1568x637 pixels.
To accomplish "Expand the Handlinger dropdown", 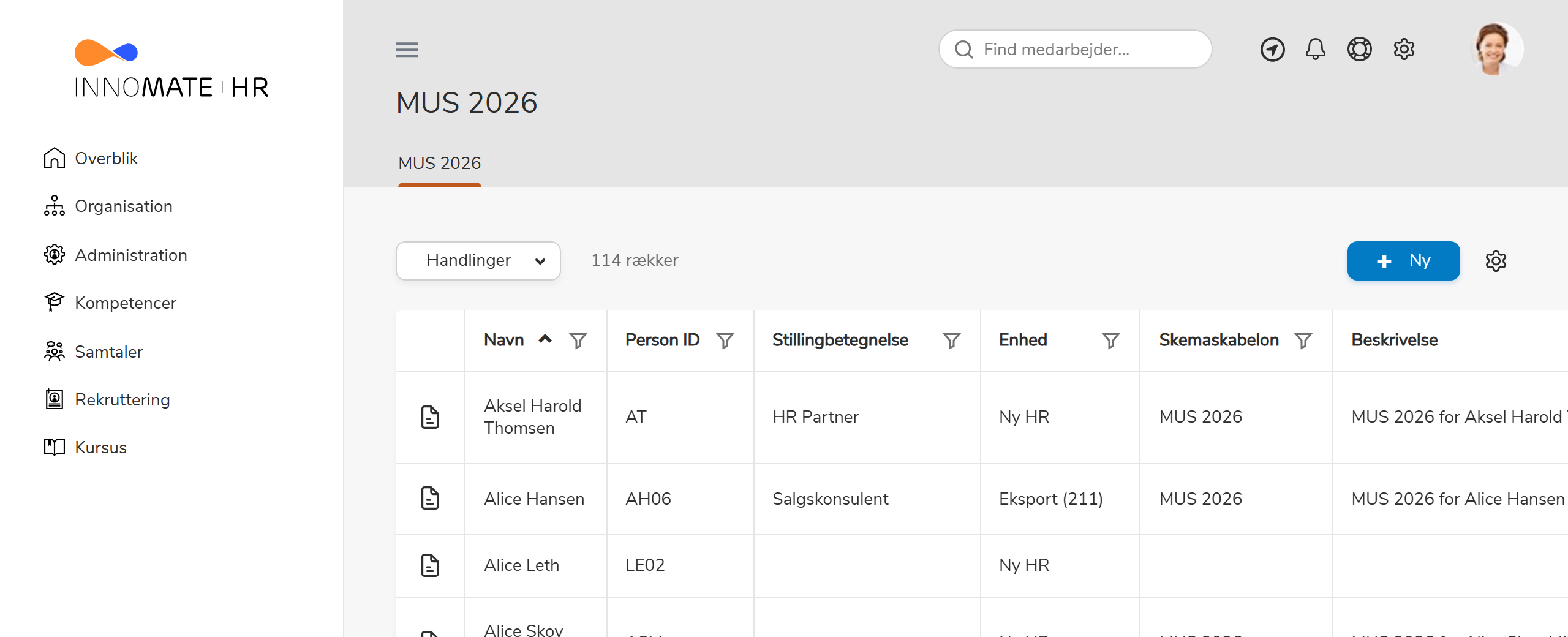I will pos(478,261).
